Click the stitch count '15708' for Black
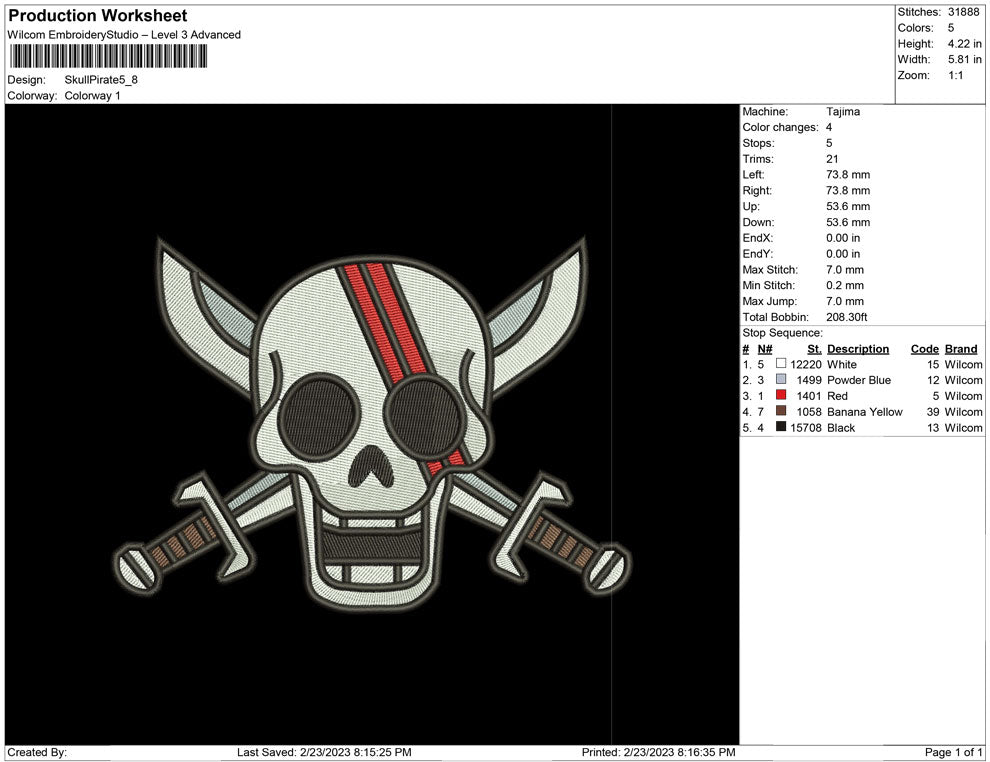Image resolution: width=990 pixels, height=762 pixels. click(806, 427)
